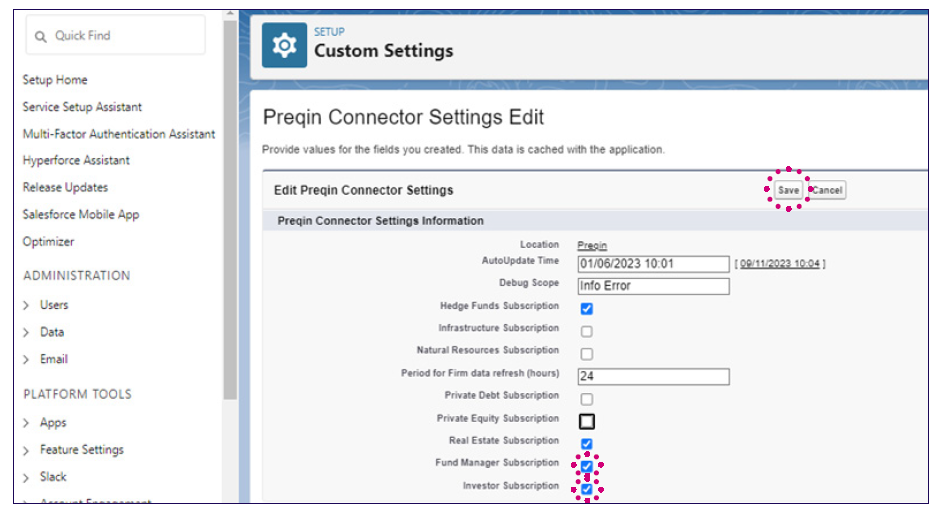Screen dimensions: 936x513
Task: Open Hyperforce Assistant
Action: tap(76, 160)
